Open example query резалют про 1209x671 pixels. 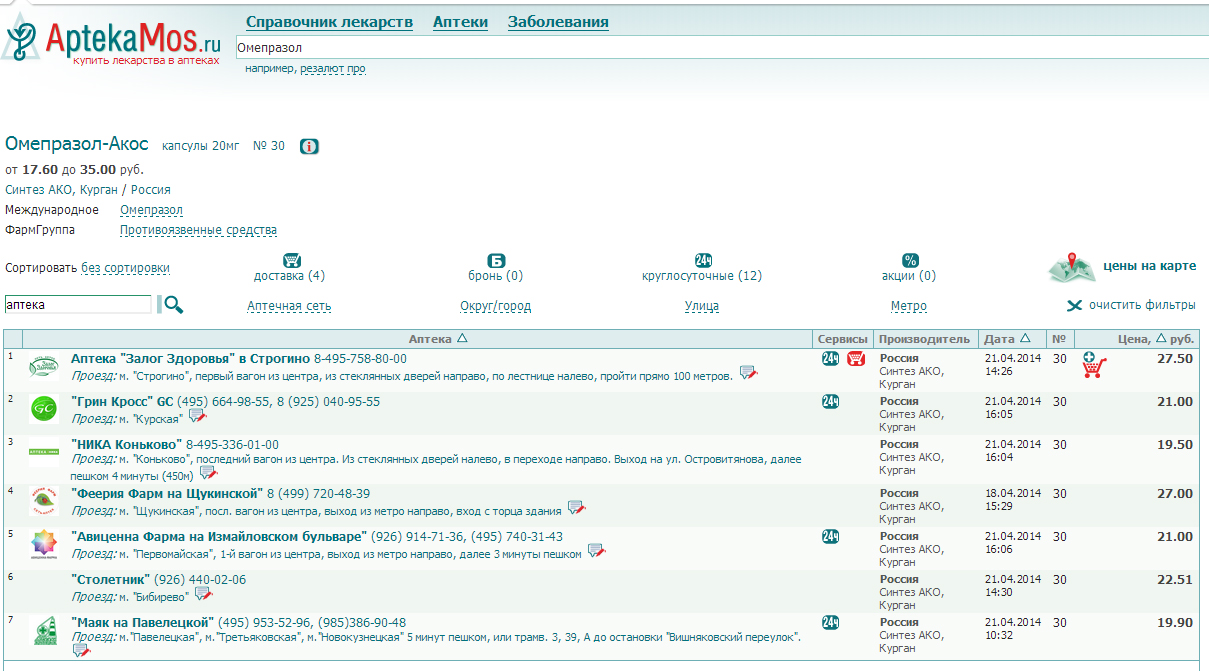(x=333, y=69)
